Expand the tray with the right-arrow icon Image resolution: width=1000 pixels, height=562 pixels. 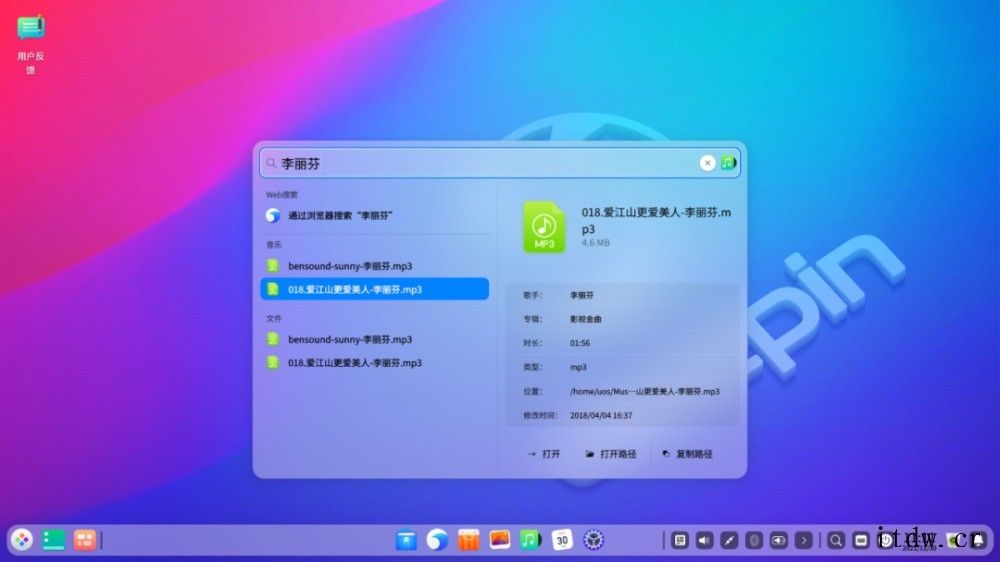coord(804,541)
